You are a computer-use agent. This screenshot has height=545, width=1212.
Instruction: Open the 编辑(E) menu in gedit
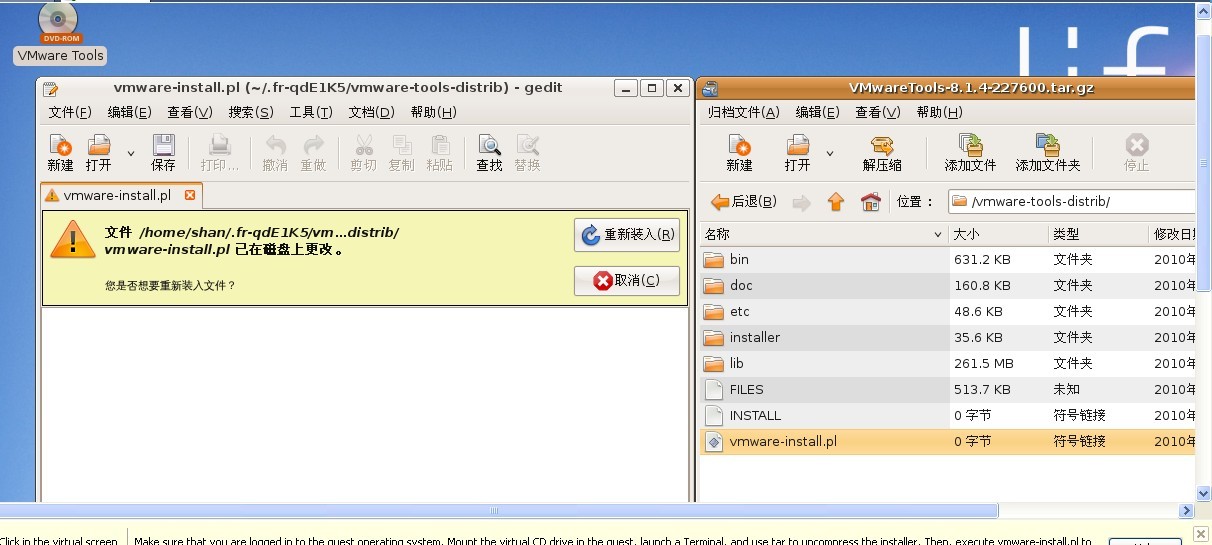[x=130, y=112]
